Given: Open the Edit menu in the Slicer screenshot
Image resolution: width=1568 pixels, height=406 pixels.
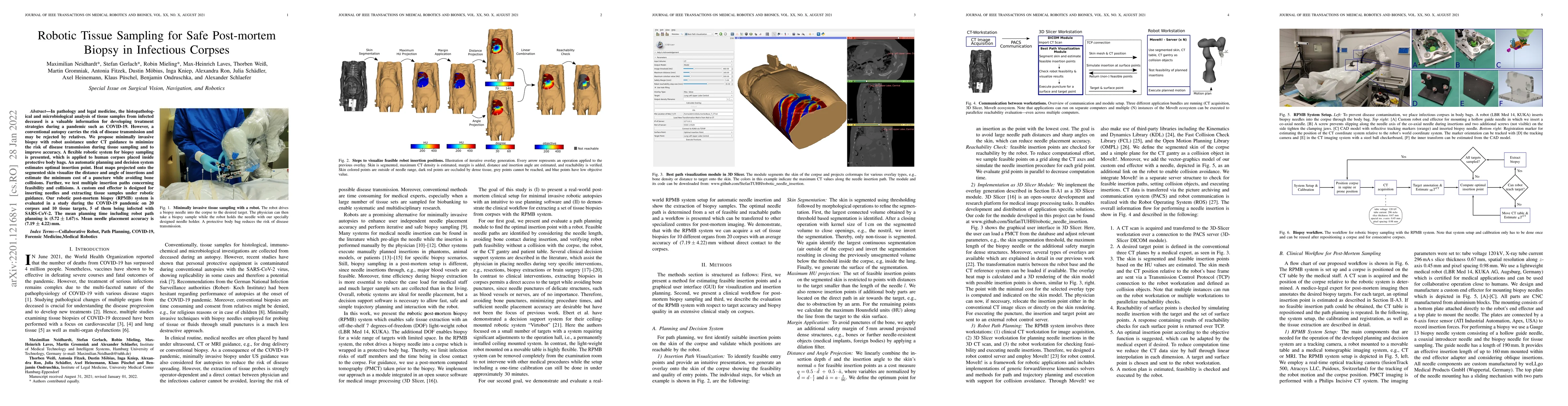Looking at the screenshot, I should 662,30.
